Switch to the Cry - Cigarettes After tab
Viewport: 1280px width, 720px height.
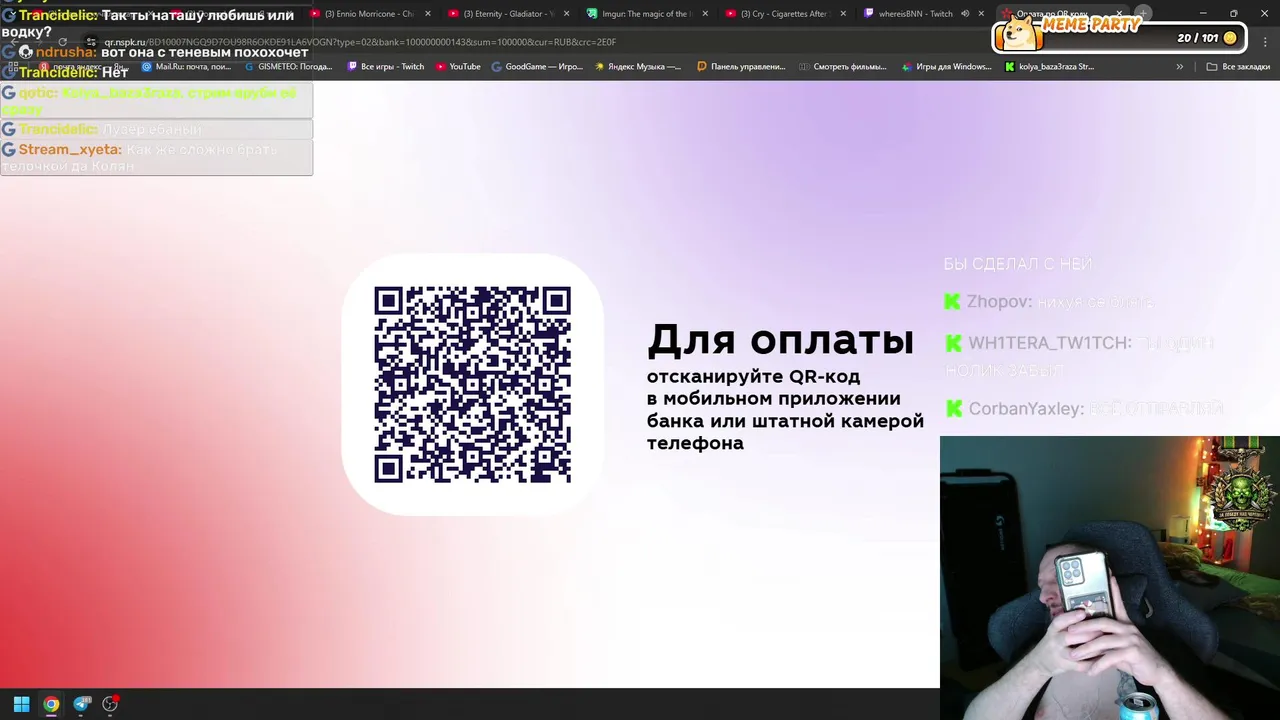785,14
